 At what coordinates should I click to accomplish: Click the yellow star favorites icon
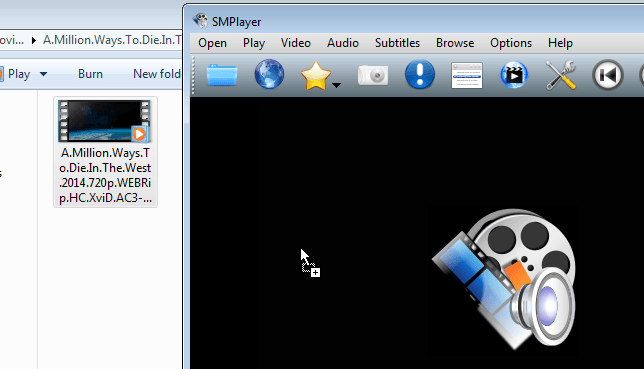315,76
